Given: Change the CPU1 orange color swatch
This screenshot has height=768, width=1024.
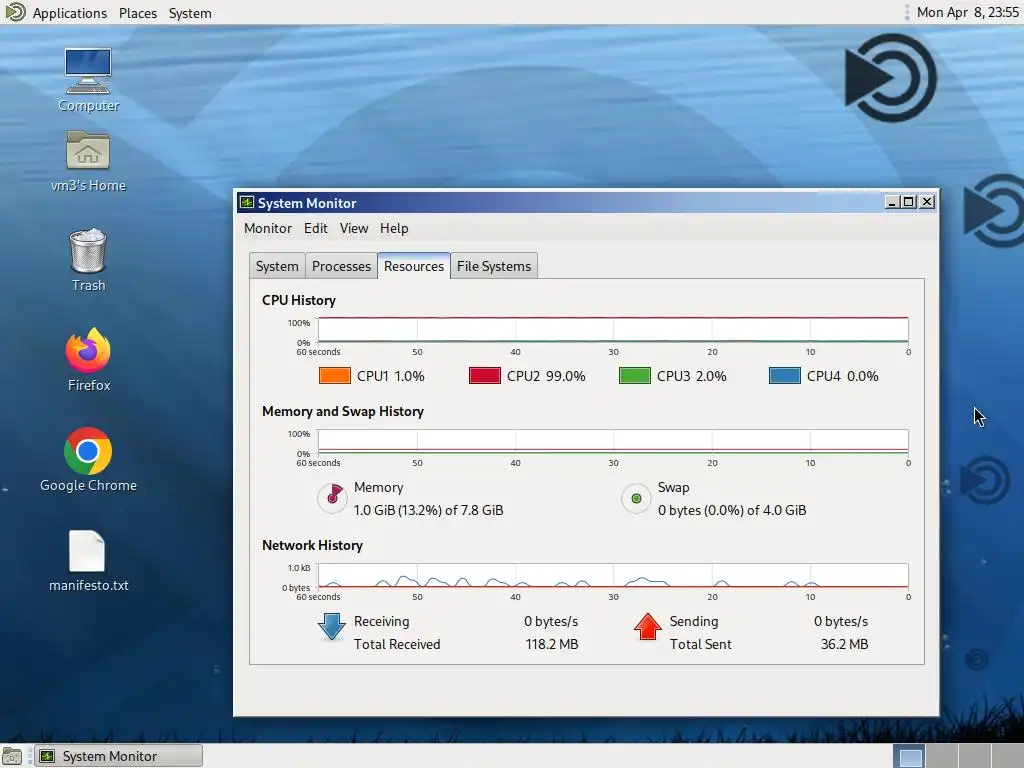Looking at the screenshot, I should point(334,376).
